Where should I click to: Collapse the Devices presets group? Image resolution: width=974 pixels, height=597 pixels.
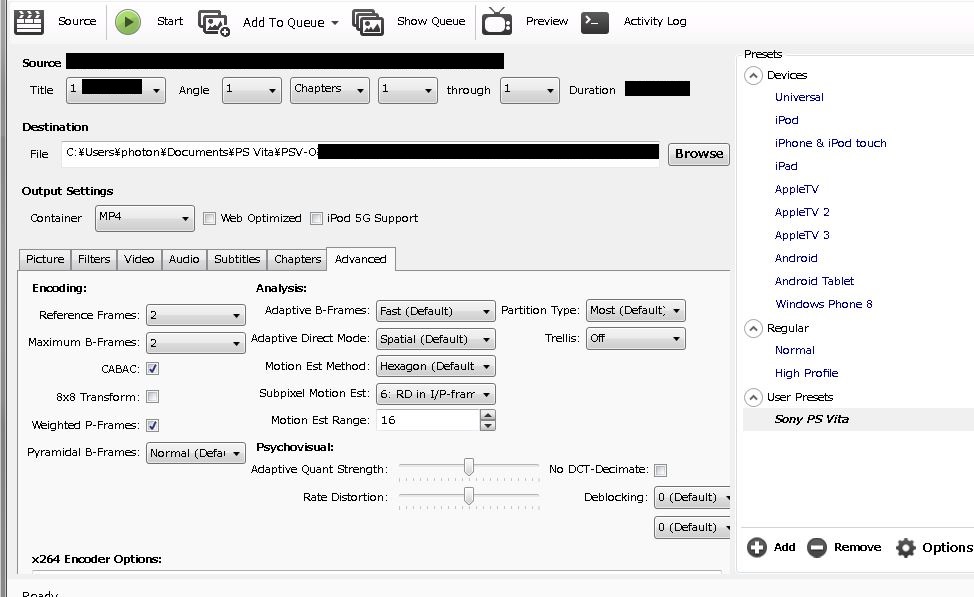[753, 76]
